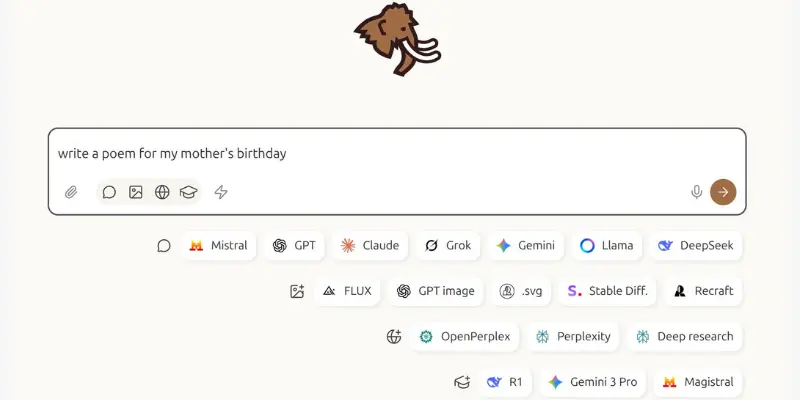Pick the Claude model chip
The width and height of the screenshot is (800, 400).
tap(370, 245)
